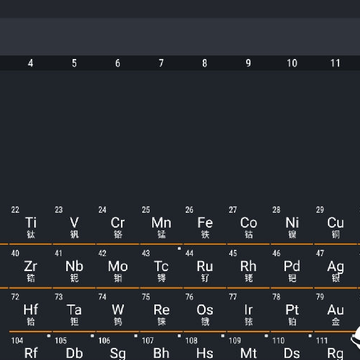Select group 5 column header
This screenshot has height=360, width=360.
(x=74, y=63)
